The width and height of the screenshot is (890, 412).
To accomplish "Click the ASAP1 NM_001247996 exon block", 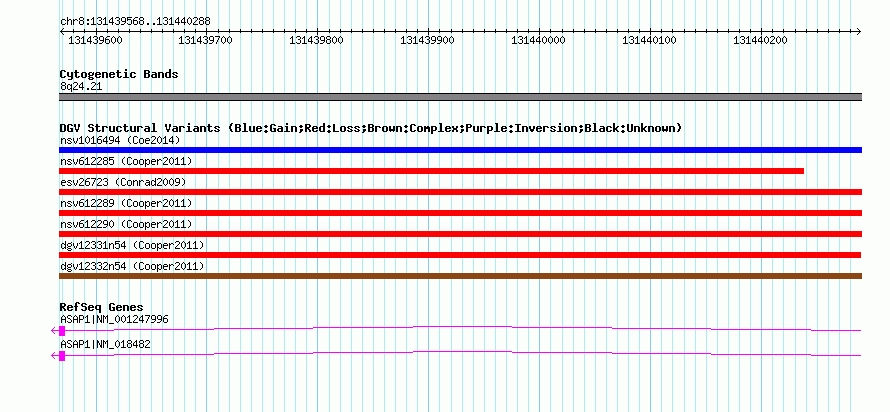I will coord(62,331).
